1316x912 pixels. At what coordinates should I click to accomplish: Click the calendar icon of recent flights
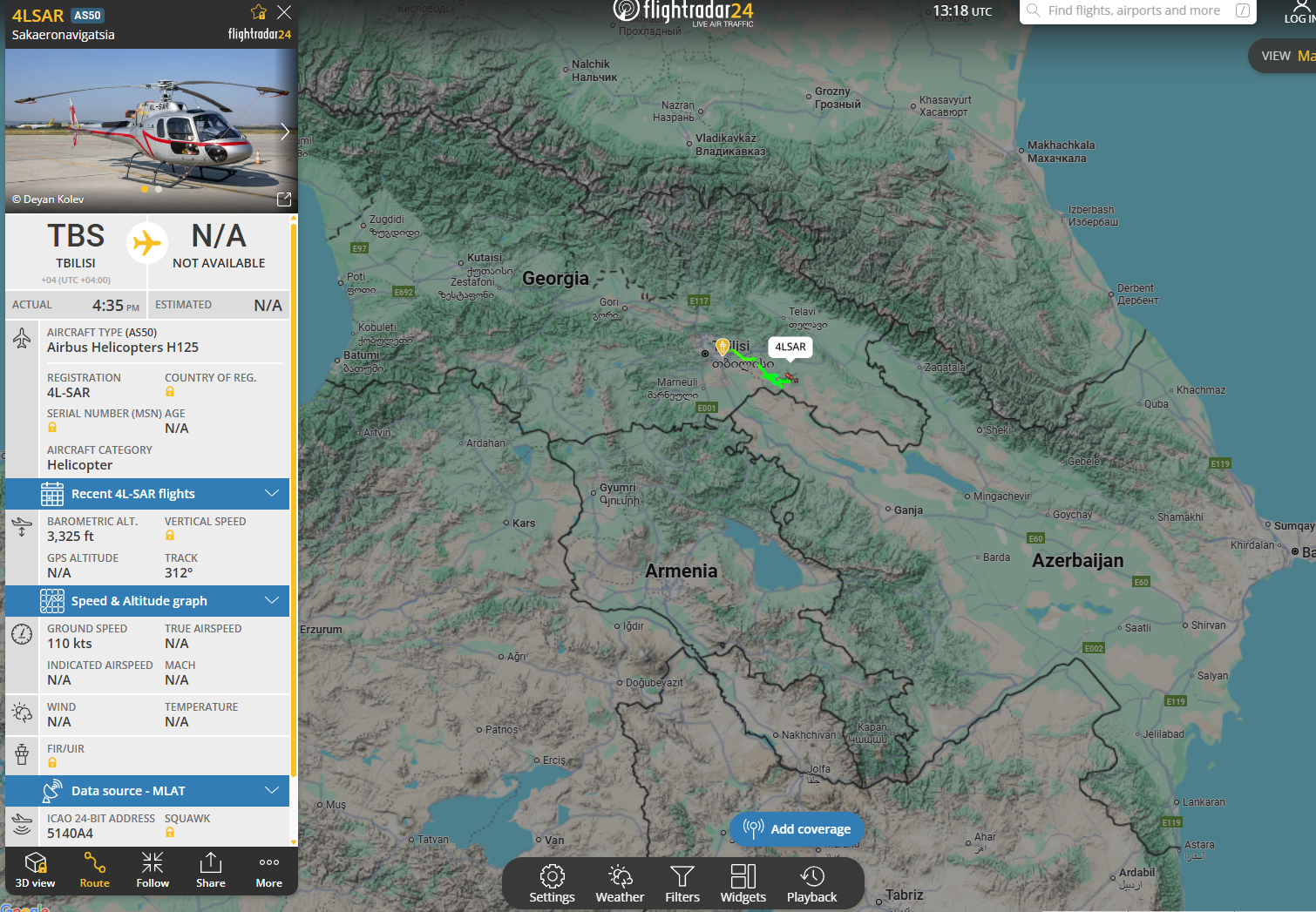[52, 494]
